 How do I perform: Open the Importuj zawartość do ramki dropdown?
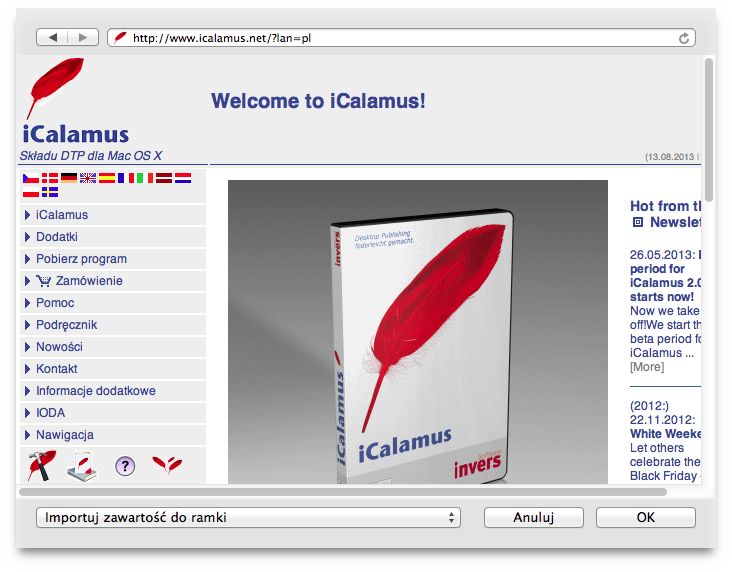[248, 517]
